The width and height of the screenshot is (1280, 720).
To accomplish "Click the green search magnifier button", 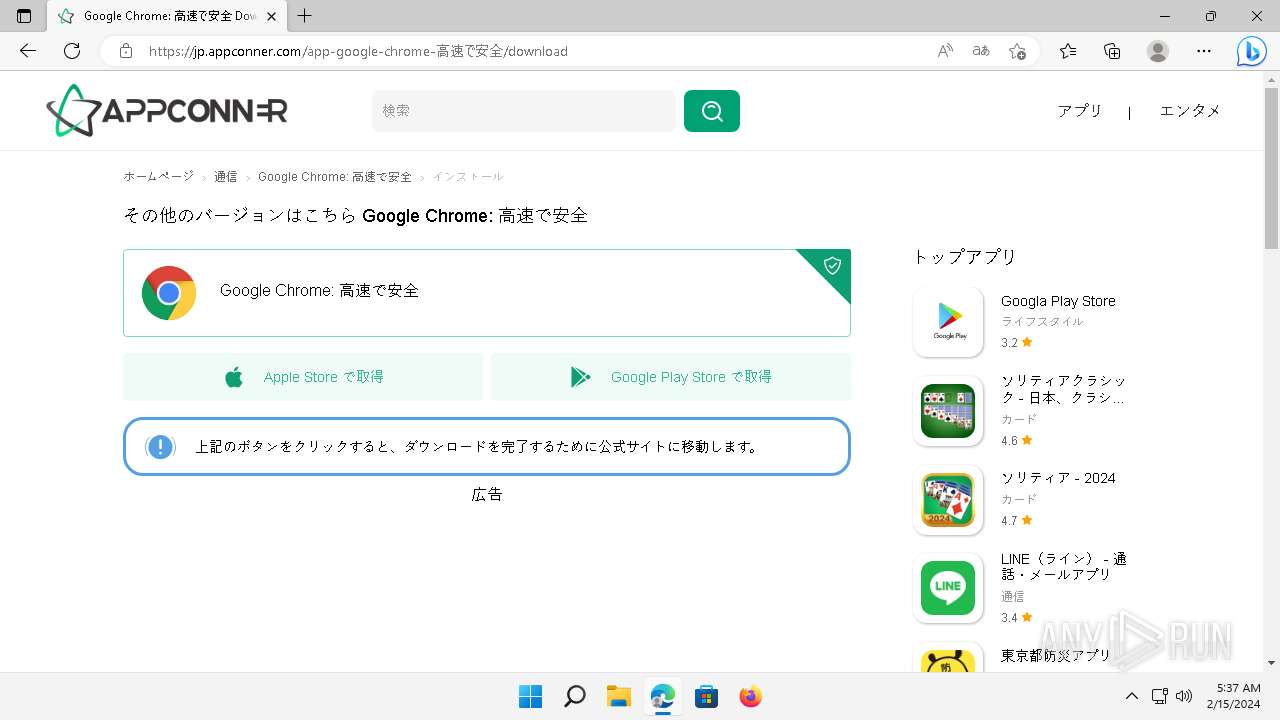I will (712, 111).
